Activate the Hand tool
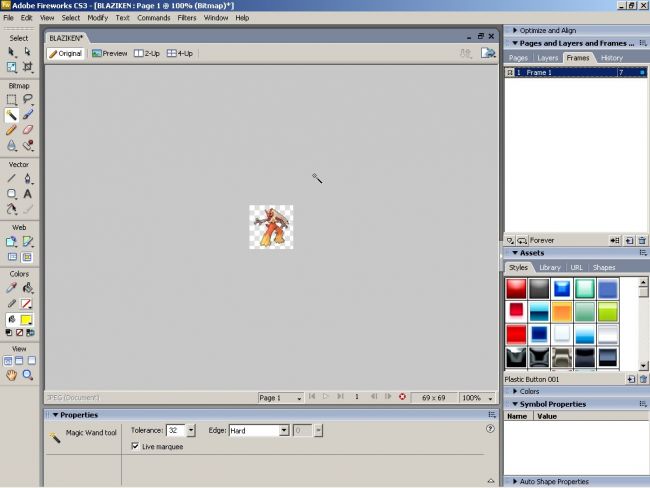650x488 pixels. [11, 375]
